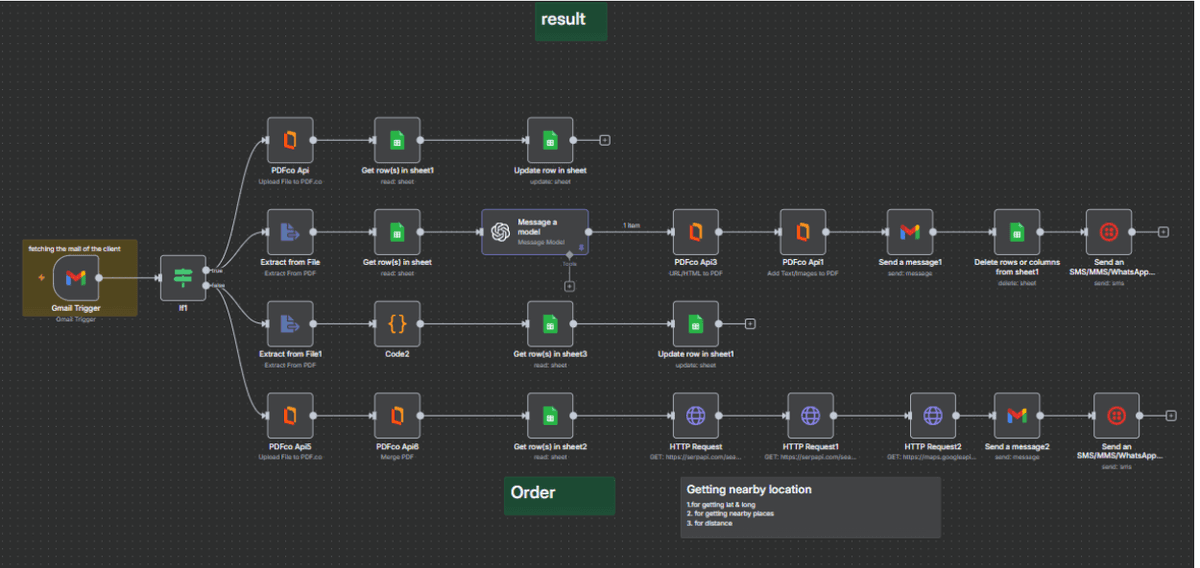
Task: Add node after the top-row Twilio SMS node
Action: coord(1163,232)
